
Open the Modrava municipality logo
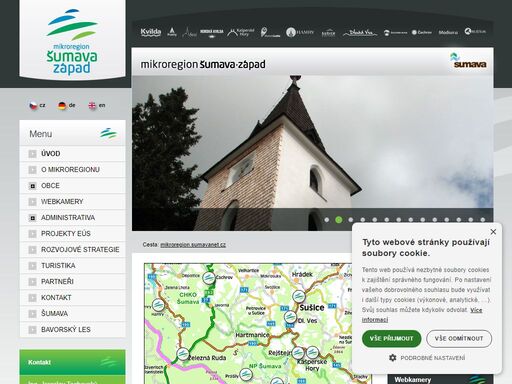pyautogui.click(x=448, y=32)
